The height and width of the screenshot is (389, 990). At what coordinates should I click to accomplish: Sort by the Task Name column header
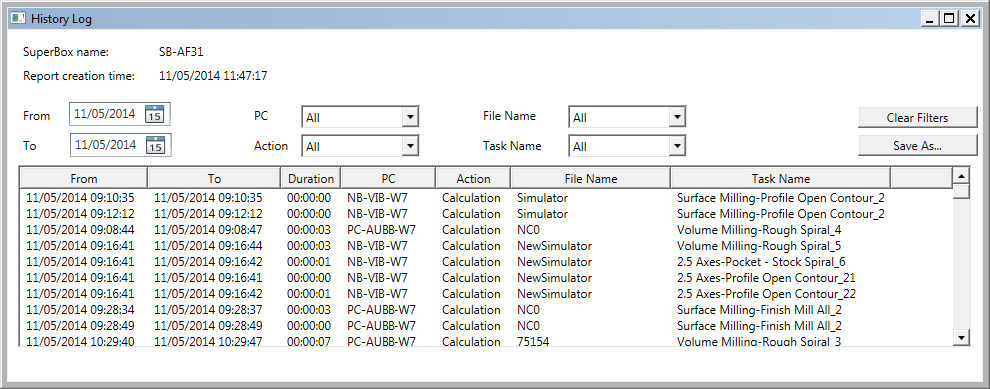[x=781, y=179]
